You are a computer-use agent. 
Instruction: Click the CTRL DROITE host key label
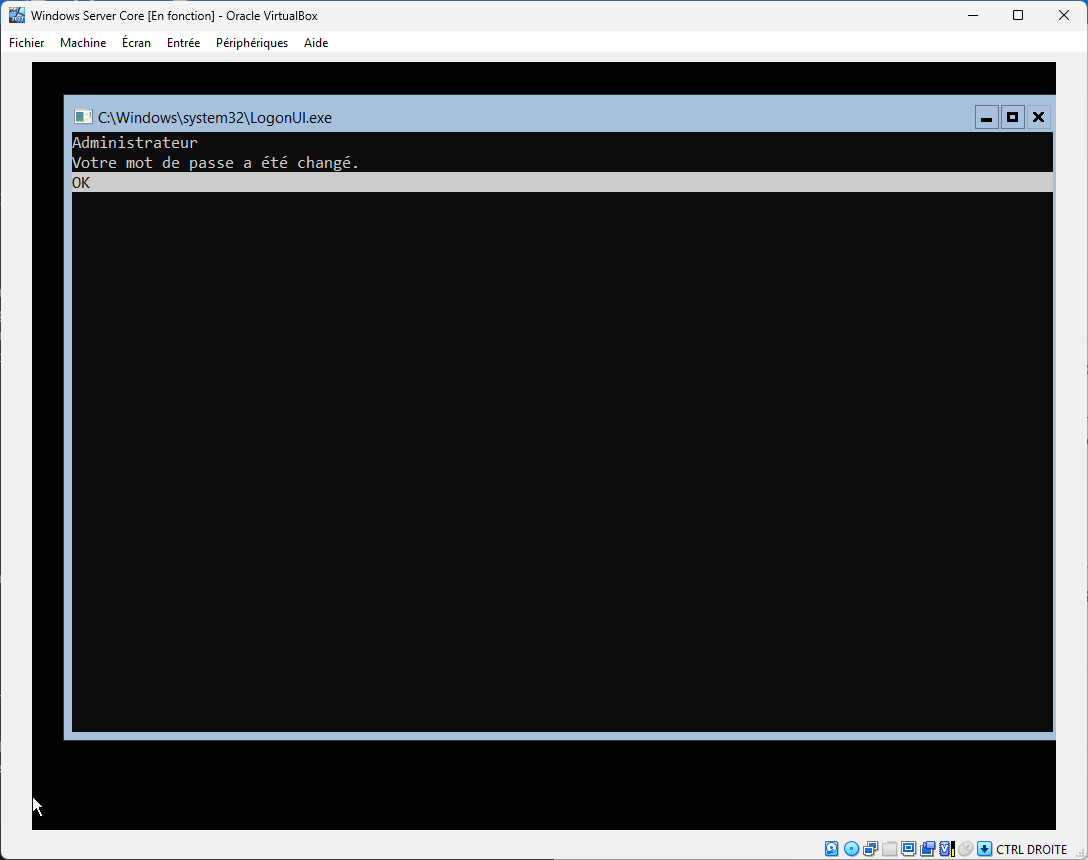(x=1031, y=849)
